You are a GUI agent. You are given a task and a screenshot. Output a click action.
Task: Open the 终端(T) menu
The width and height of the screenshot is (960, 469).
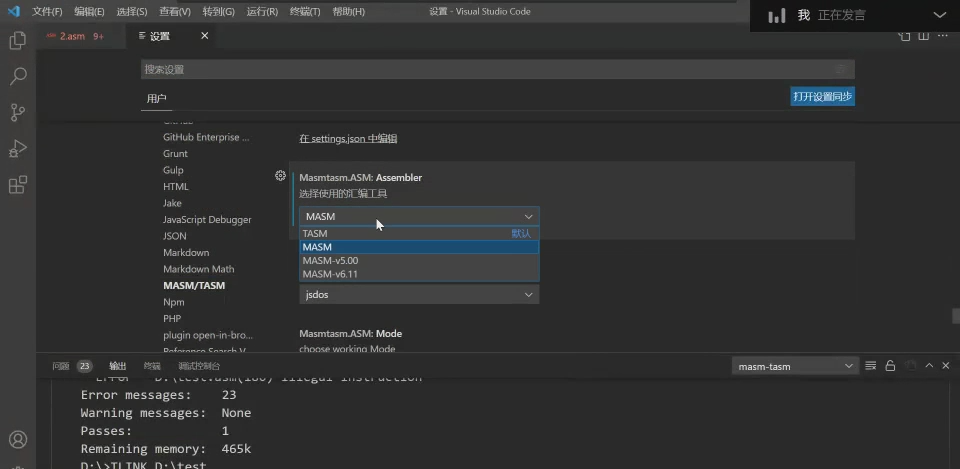[x=305, y=12]
